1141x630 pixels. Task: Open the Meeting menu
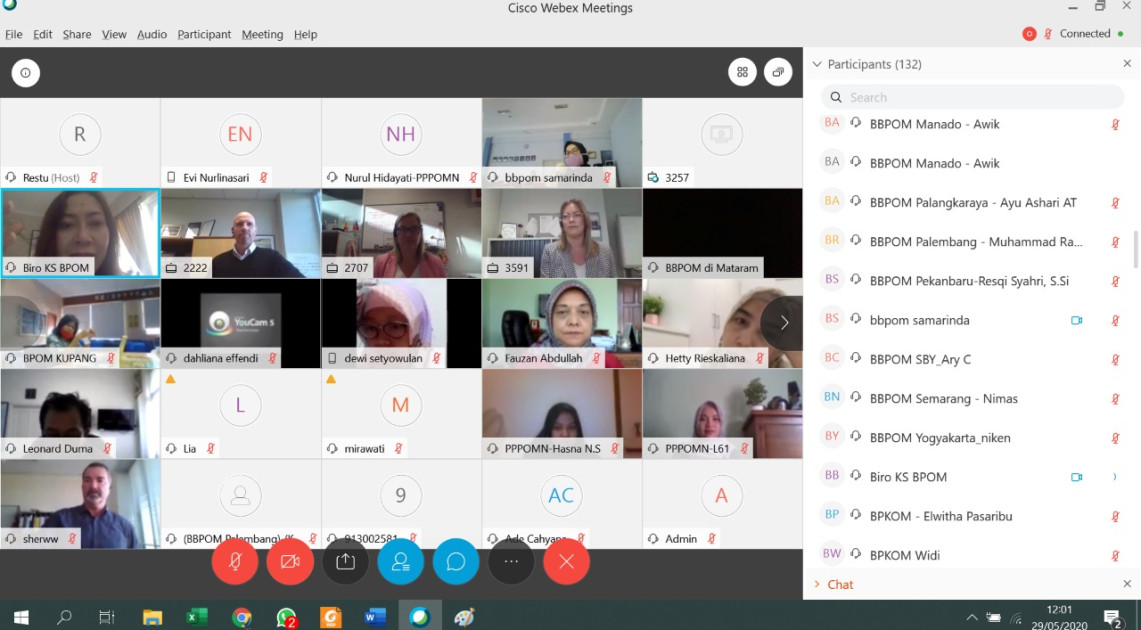pyautogui.click(x=262, y=34)
